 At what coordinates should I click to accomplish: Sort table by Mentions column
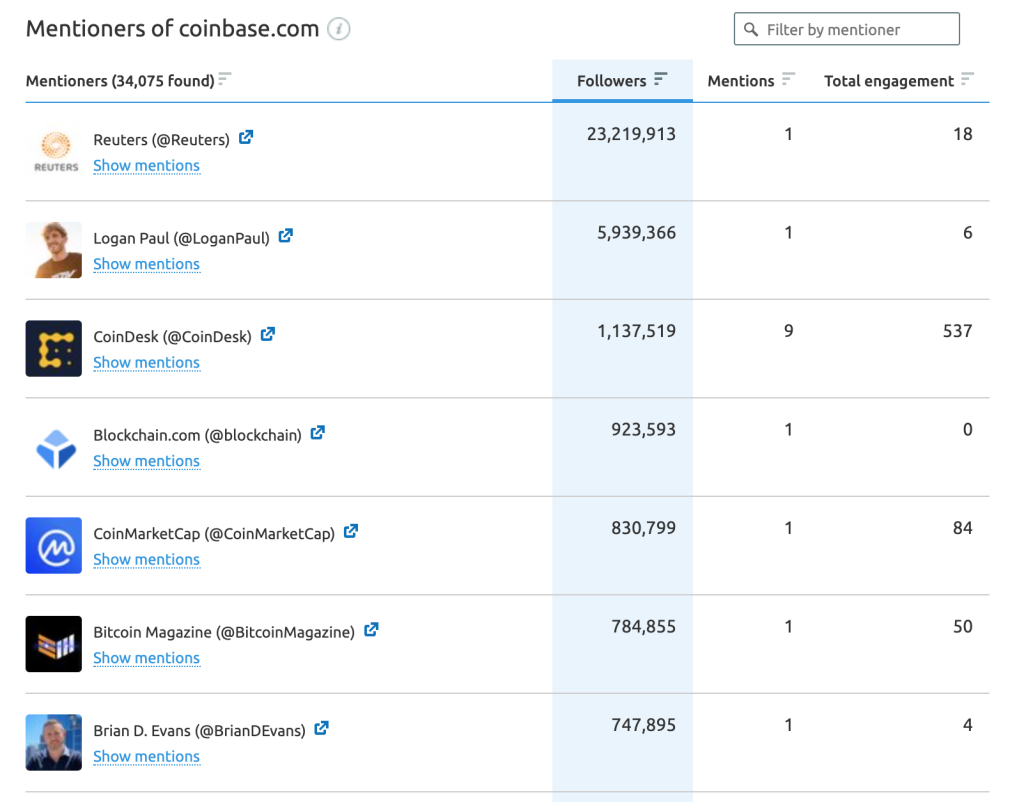click(x=789, y=80)
